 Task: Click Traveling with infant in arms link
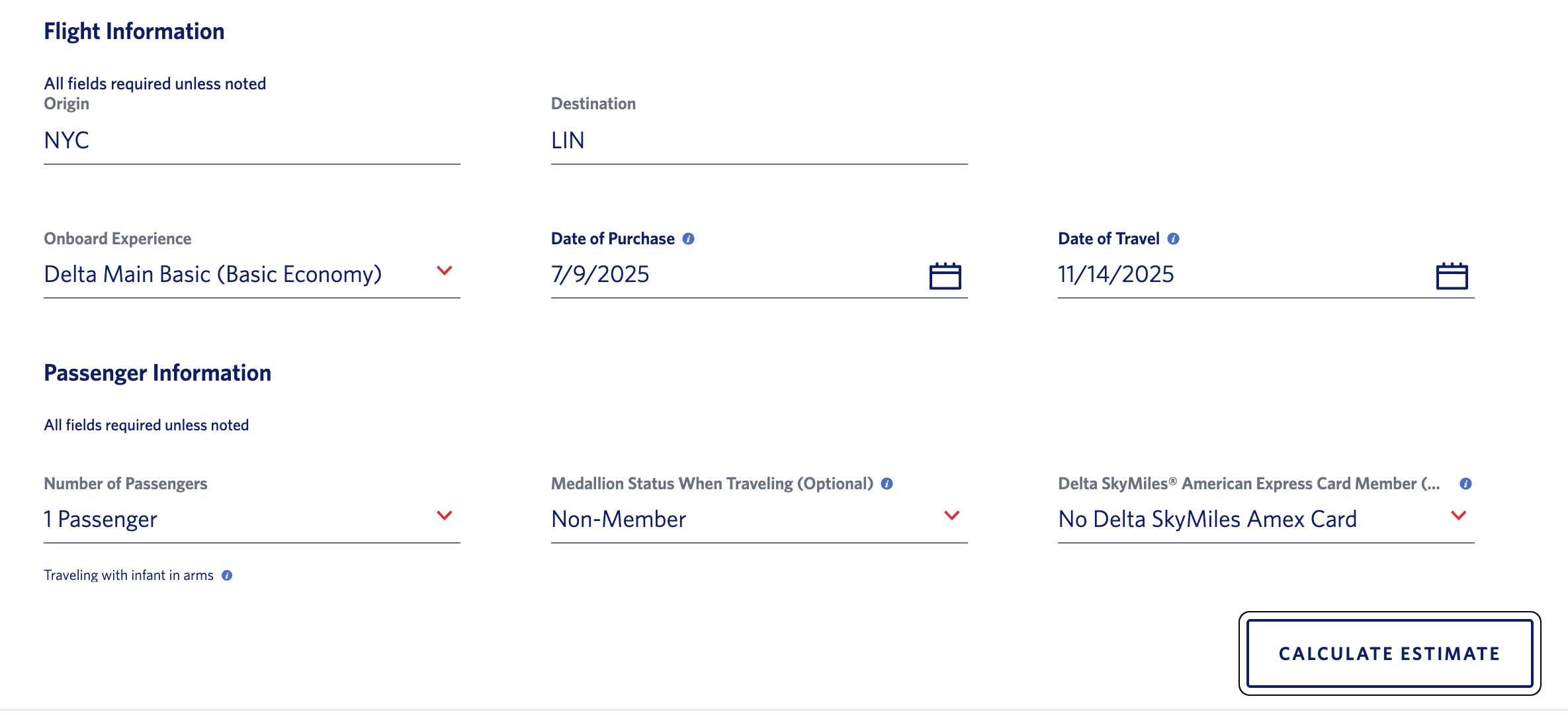click(128, 575)
